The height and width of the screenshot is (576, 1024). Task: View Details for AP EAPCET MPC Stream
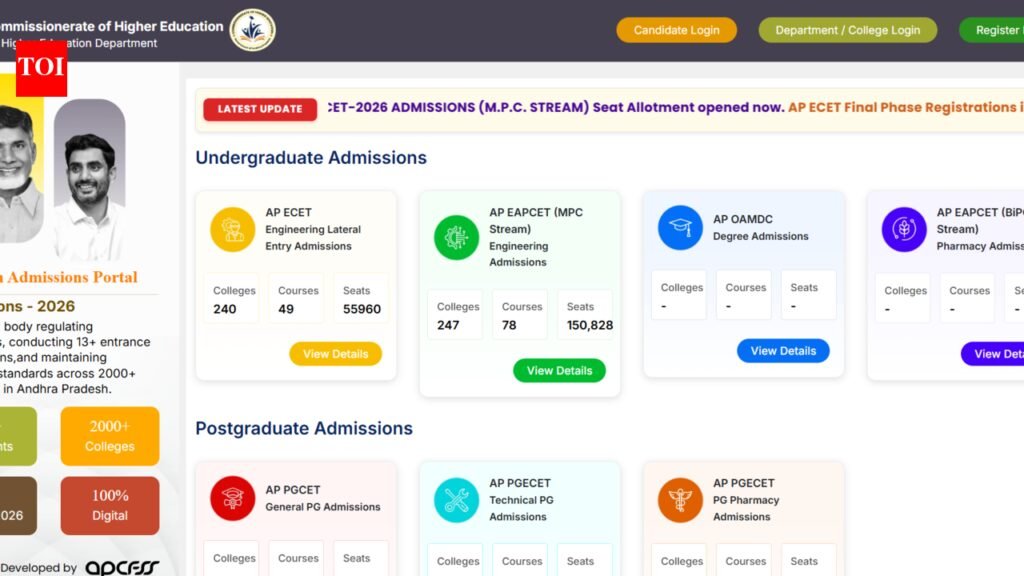[560, 370]
